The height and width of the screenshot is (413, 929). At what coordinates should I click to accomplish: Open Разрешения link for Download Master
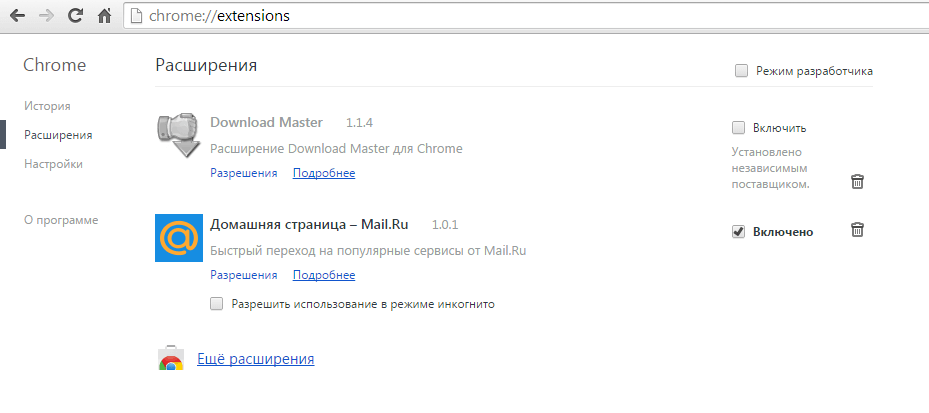(243, 173)
